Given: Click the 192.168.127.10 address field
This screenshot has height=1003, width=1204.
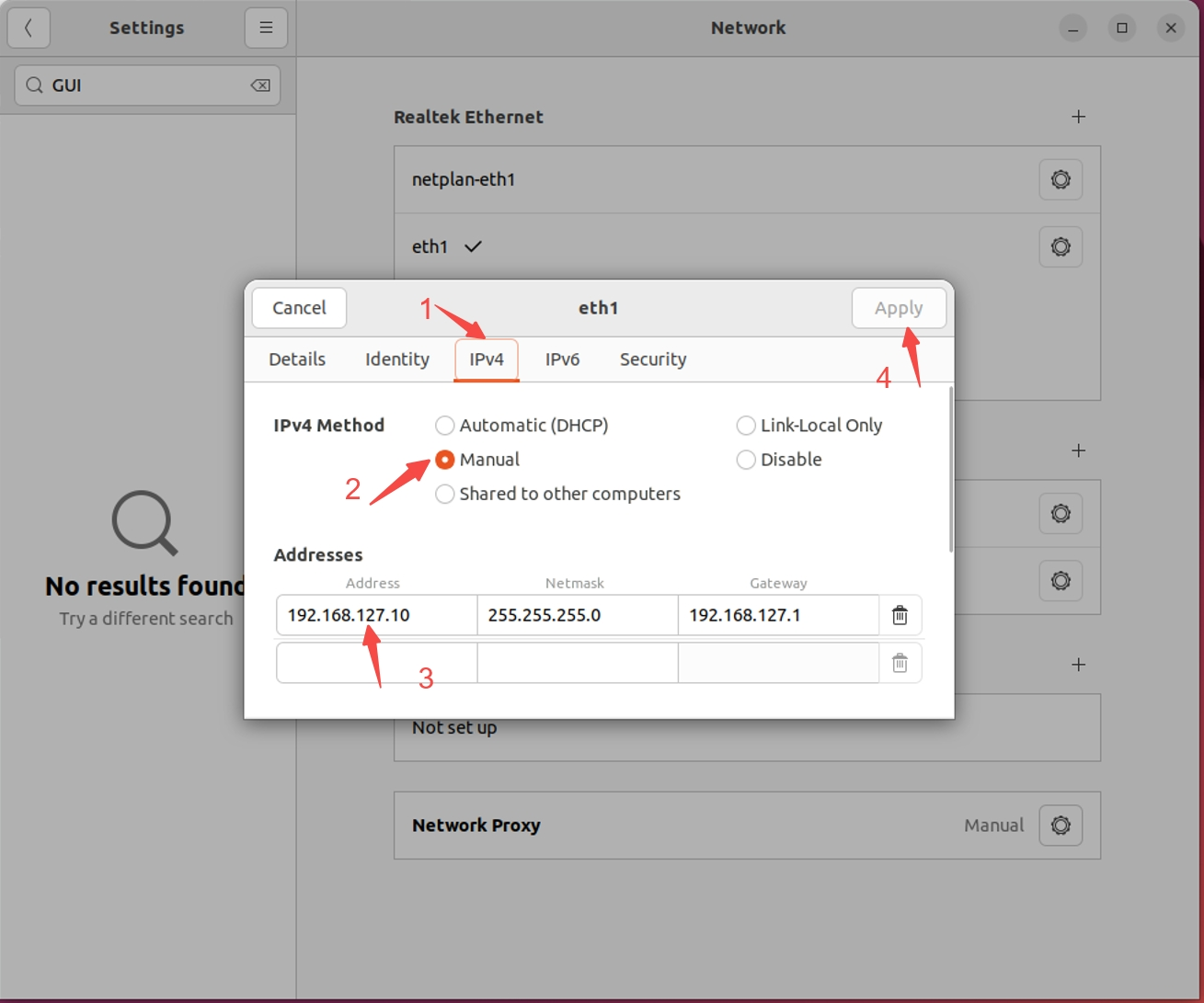Looking at the screenshot, I should pos(376,615).
